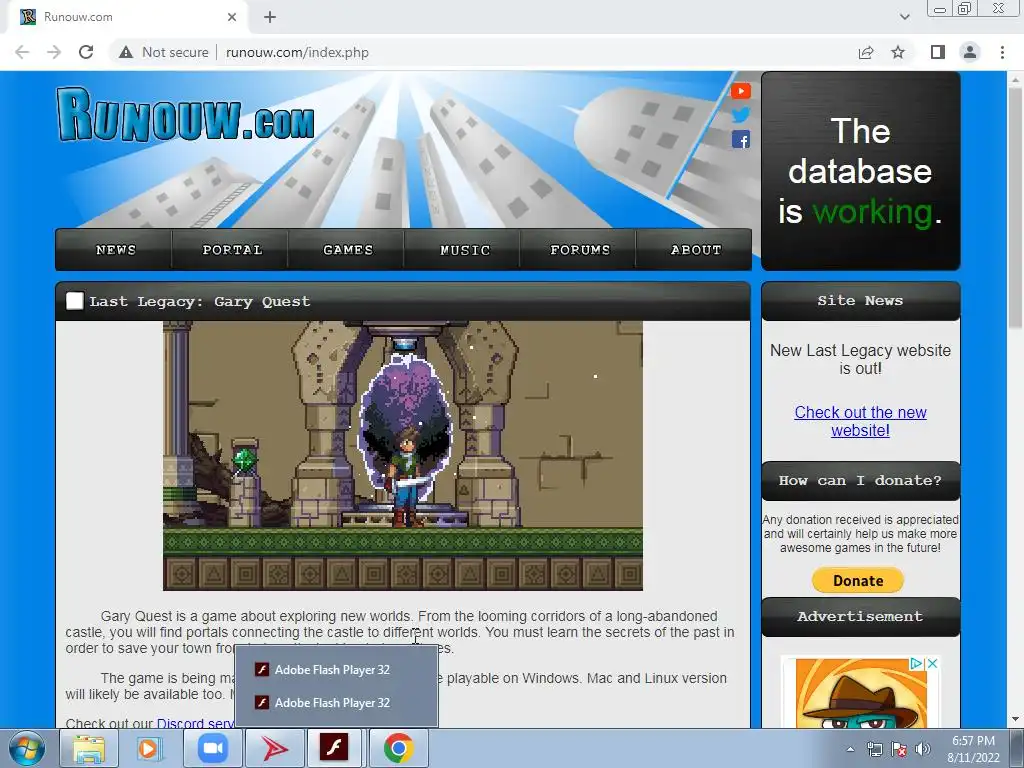Open the PORTAL navigation tab
This screenshot has height=768, width=1024.
(x=232, y=249)
